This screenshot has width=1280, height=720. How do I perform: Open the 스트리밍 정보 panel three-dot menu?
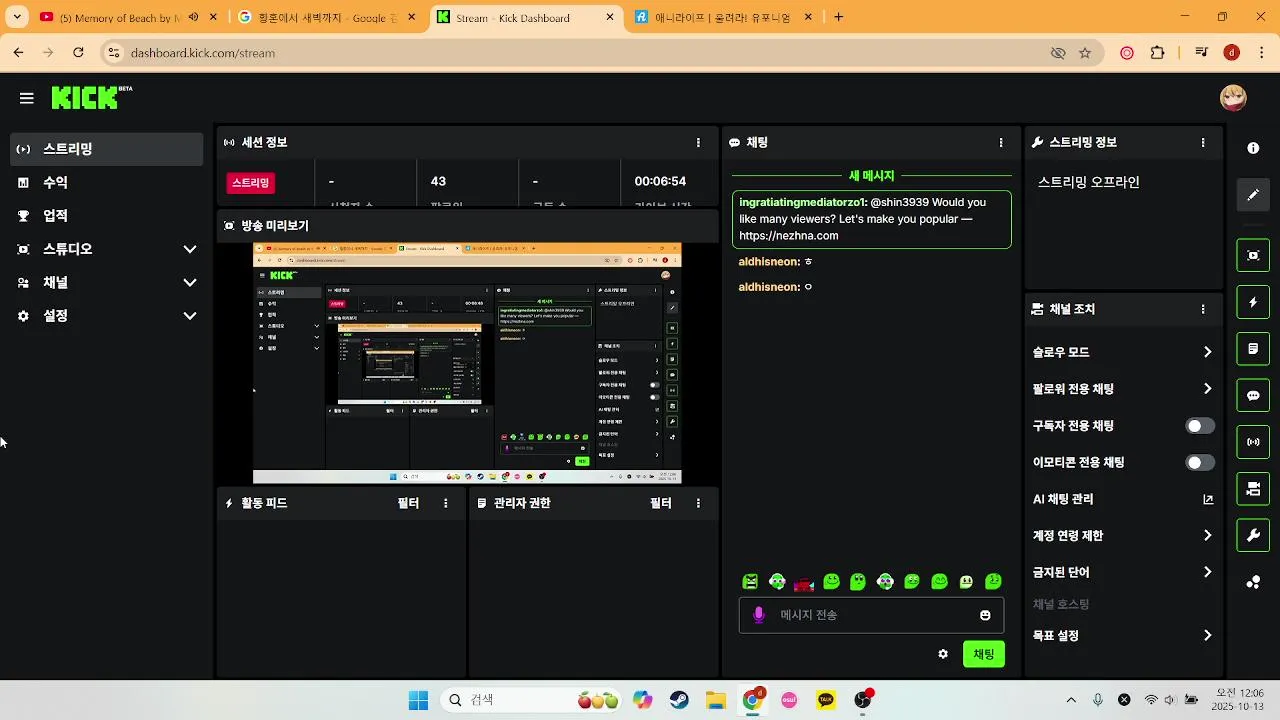tap(1203, 143)
